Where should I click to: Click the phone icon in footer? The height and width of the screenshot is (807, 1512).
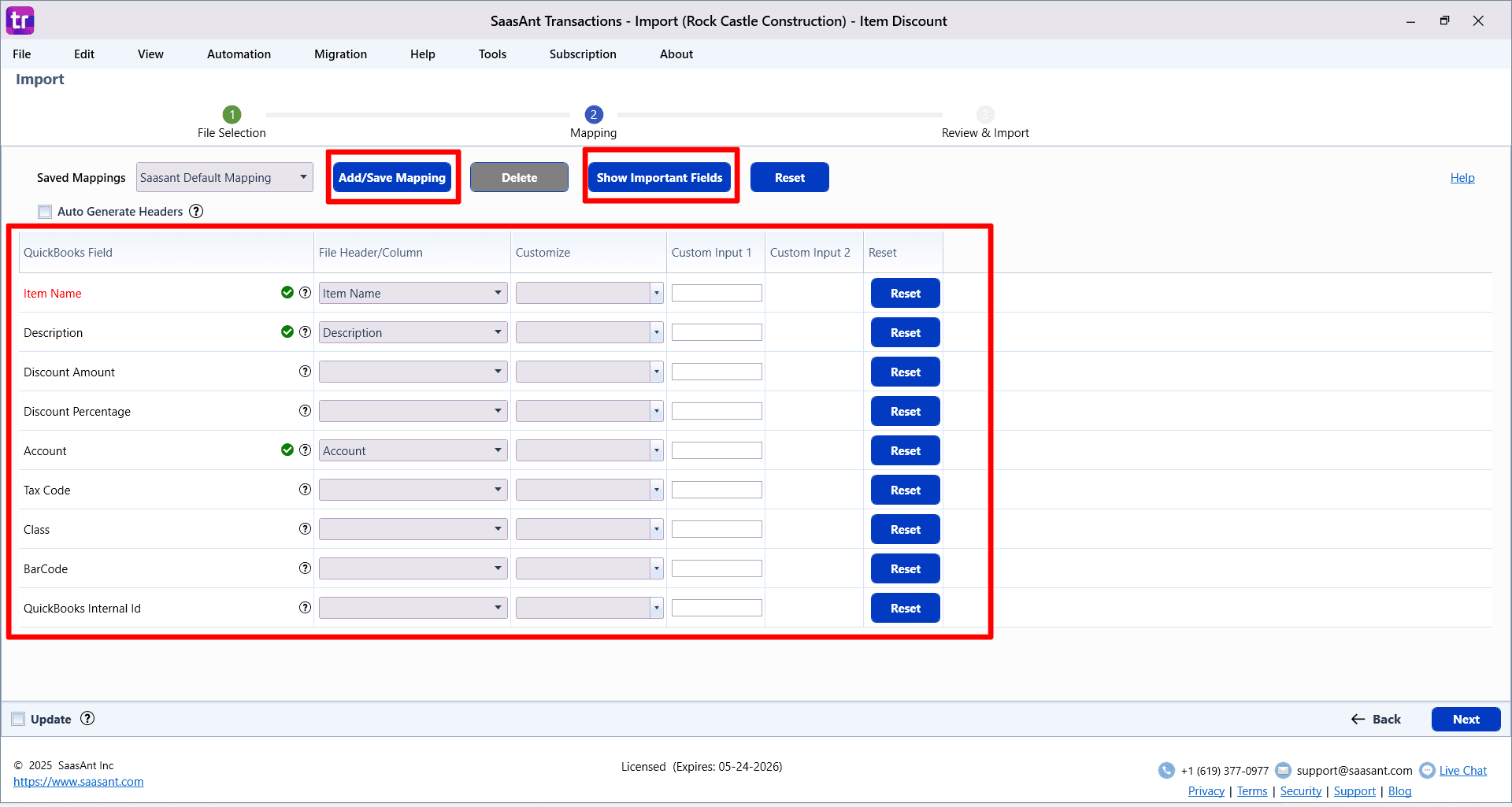tap(1166, 770)
